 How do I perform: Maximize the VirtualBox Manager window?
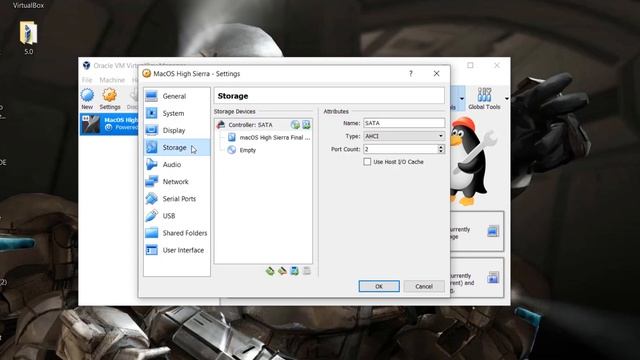pyautogui.click(x=470, y=65)
